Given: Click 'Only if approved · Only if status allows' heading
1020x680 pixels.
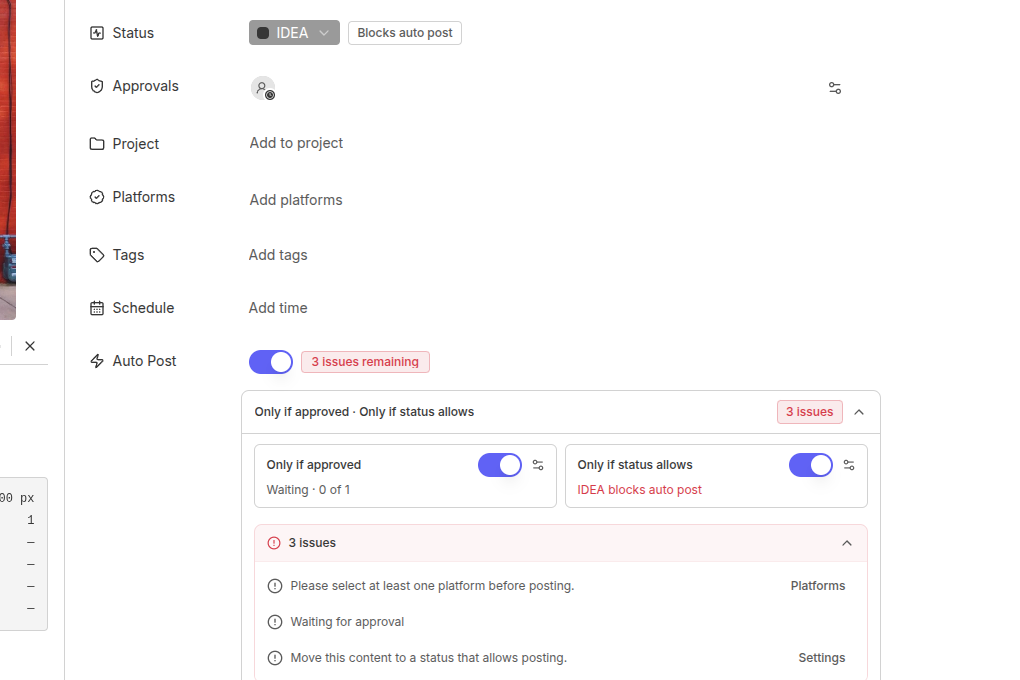Looking at the screenshot, I should (364, 412).
